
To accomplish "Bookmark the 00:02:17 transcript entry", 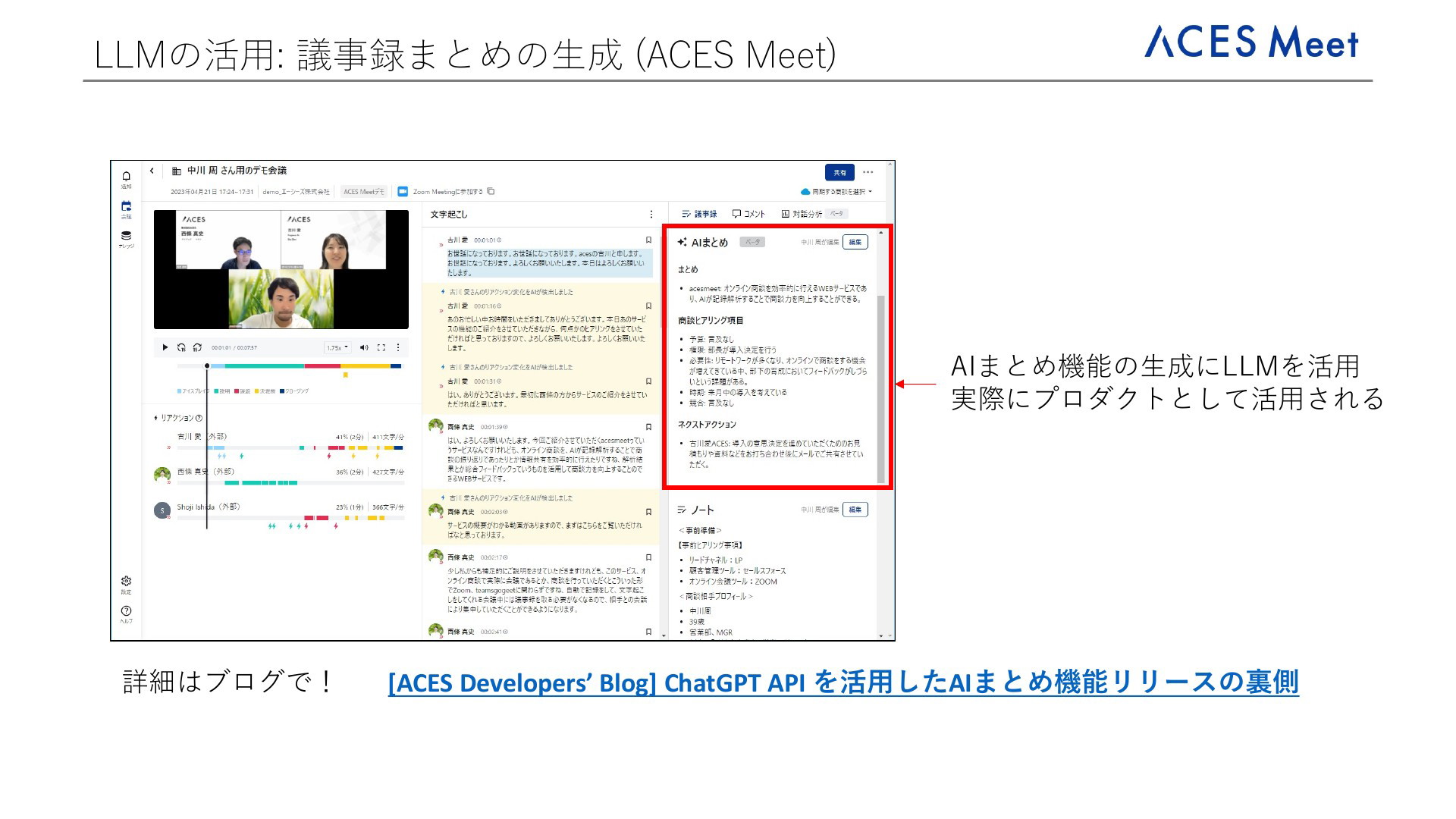I will 648,557.
